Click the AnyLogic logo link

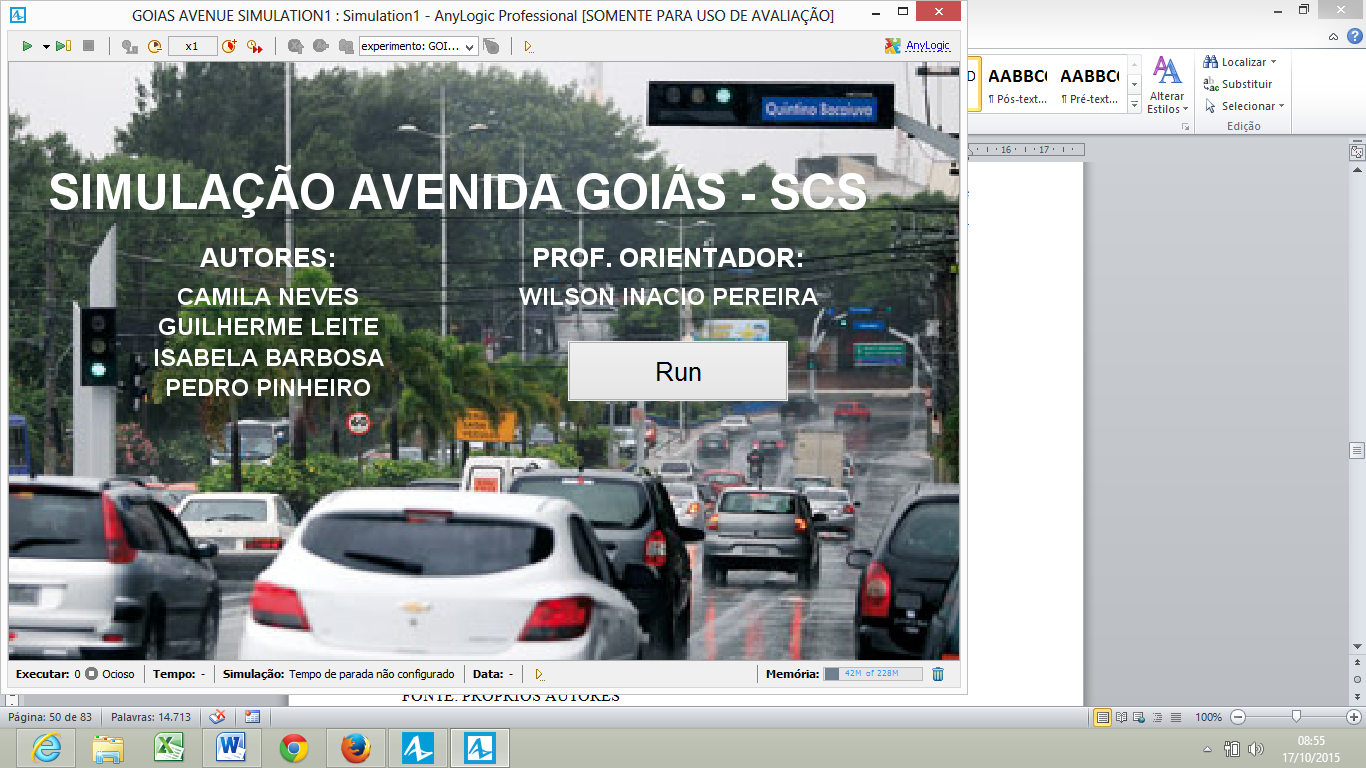(x=917, y=46)
